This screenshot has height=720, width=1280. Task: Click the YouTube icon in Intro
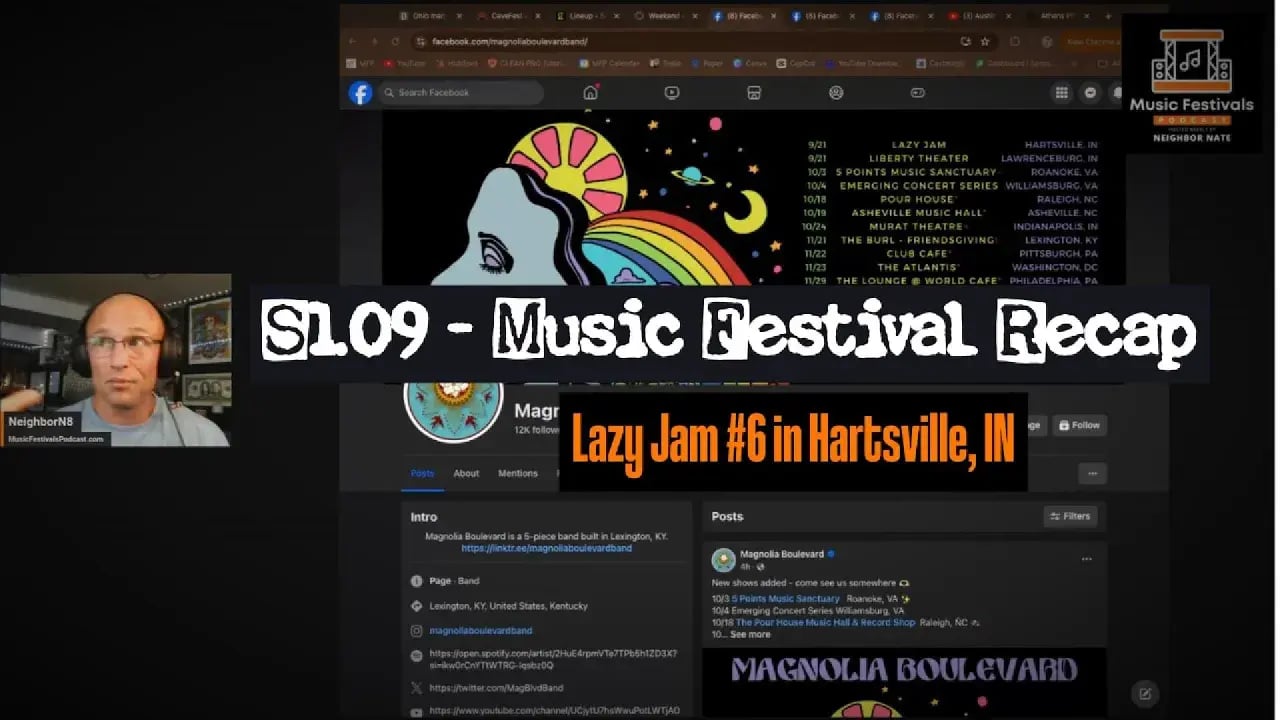coord(417,711)
